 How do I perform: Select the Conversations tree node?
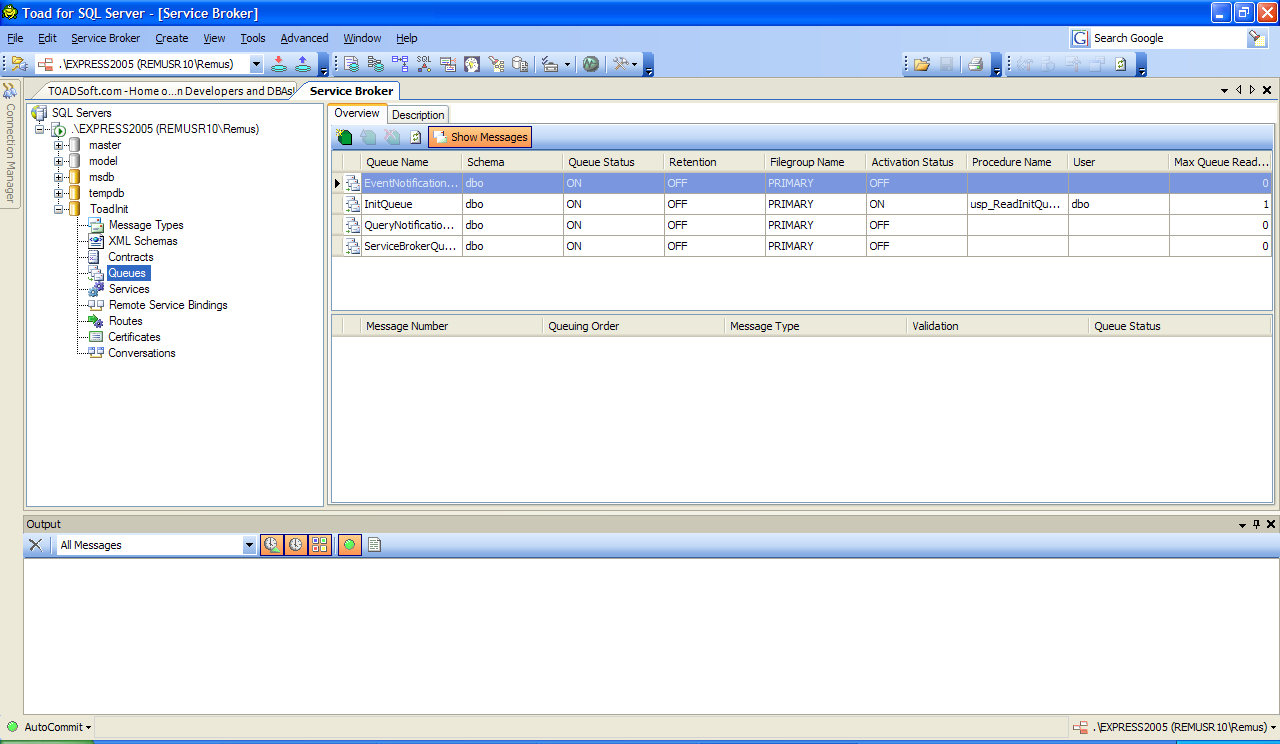(142, 353)
